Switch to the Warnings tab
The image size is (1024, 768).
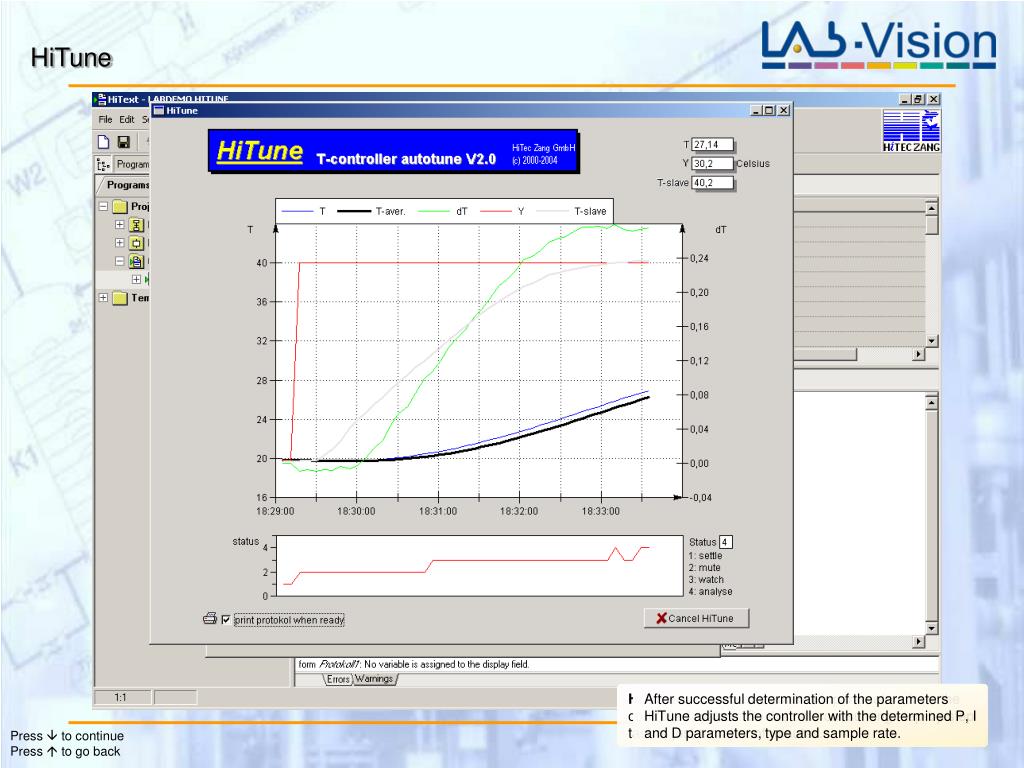(x=374, y=679)
